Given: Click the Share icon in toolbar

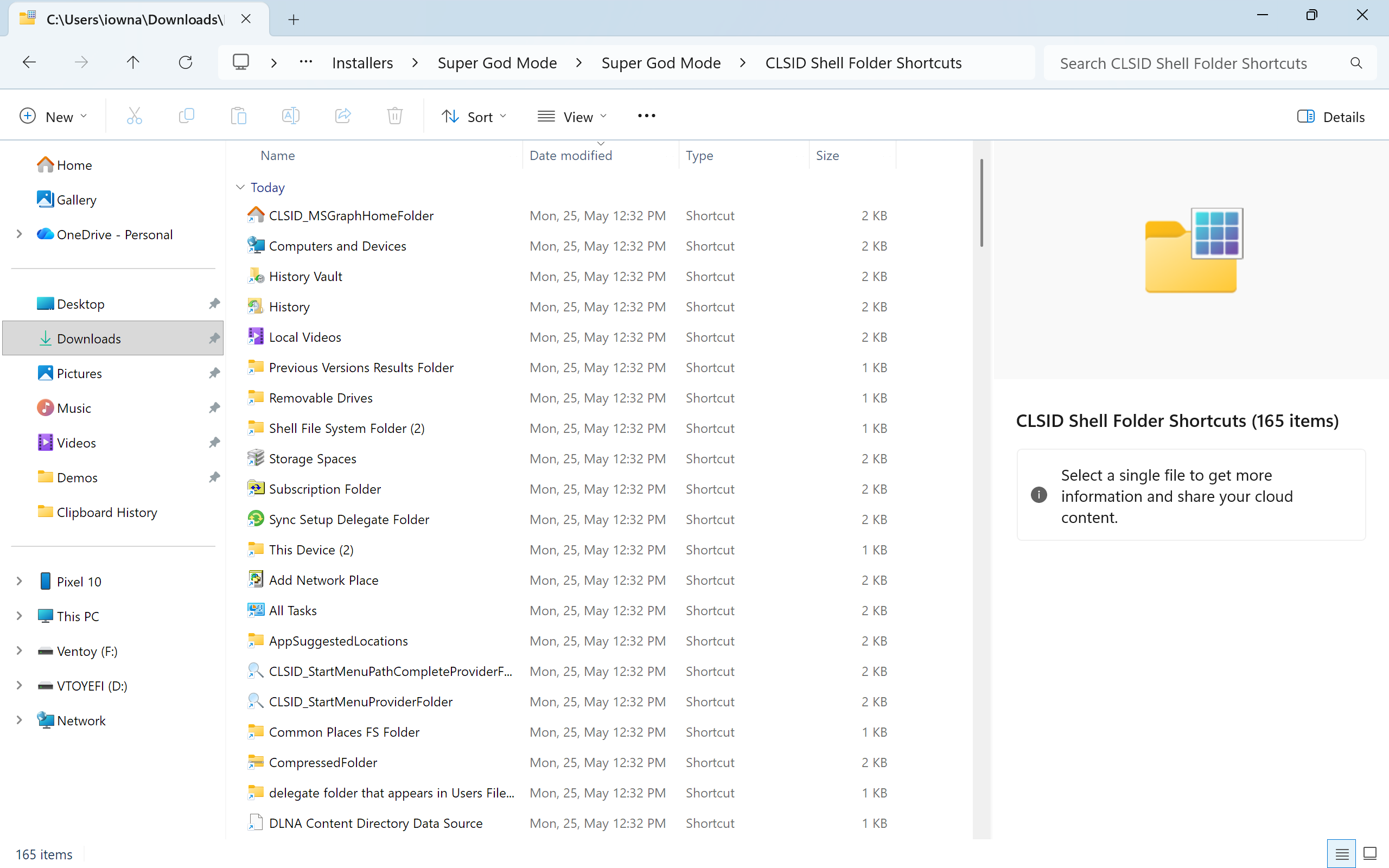Looking at the screenshot, I should point(343,117).
